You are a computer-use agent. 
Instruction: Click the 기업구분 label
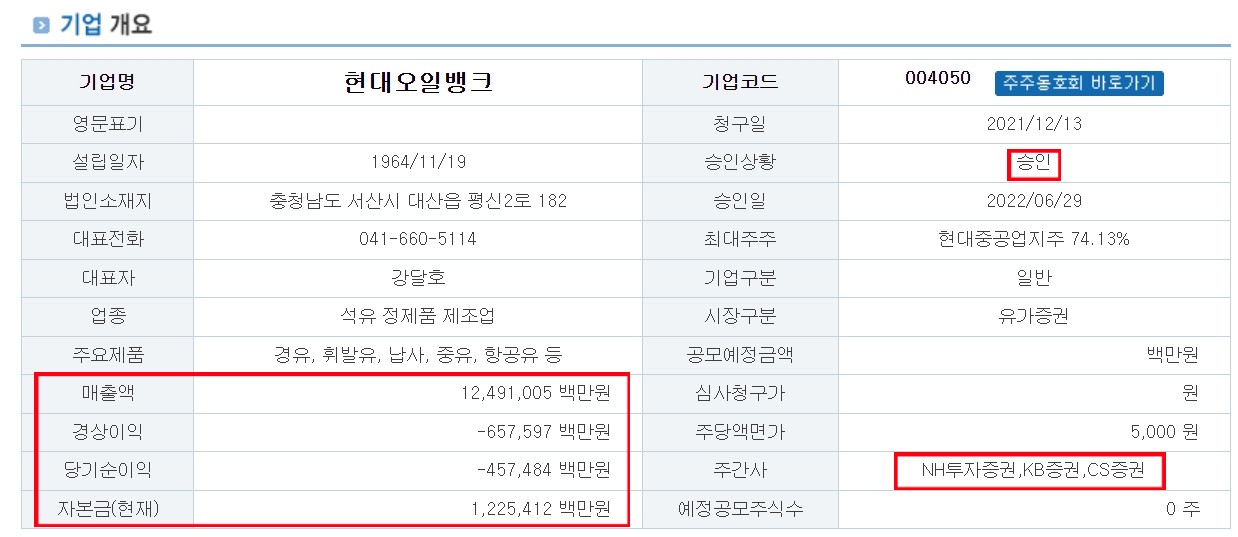click(x=740, y=278)
